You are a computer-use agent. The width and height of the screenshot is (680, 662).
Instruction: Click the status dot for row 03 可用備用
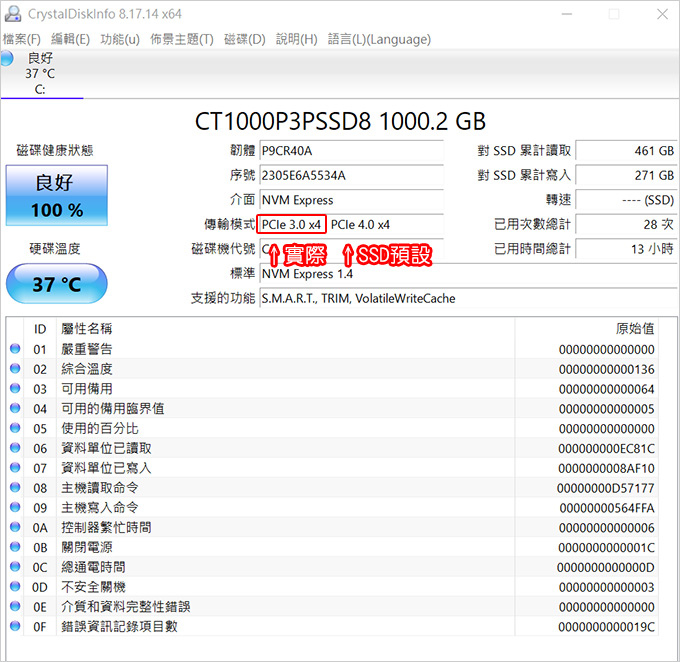click(15, 388)
